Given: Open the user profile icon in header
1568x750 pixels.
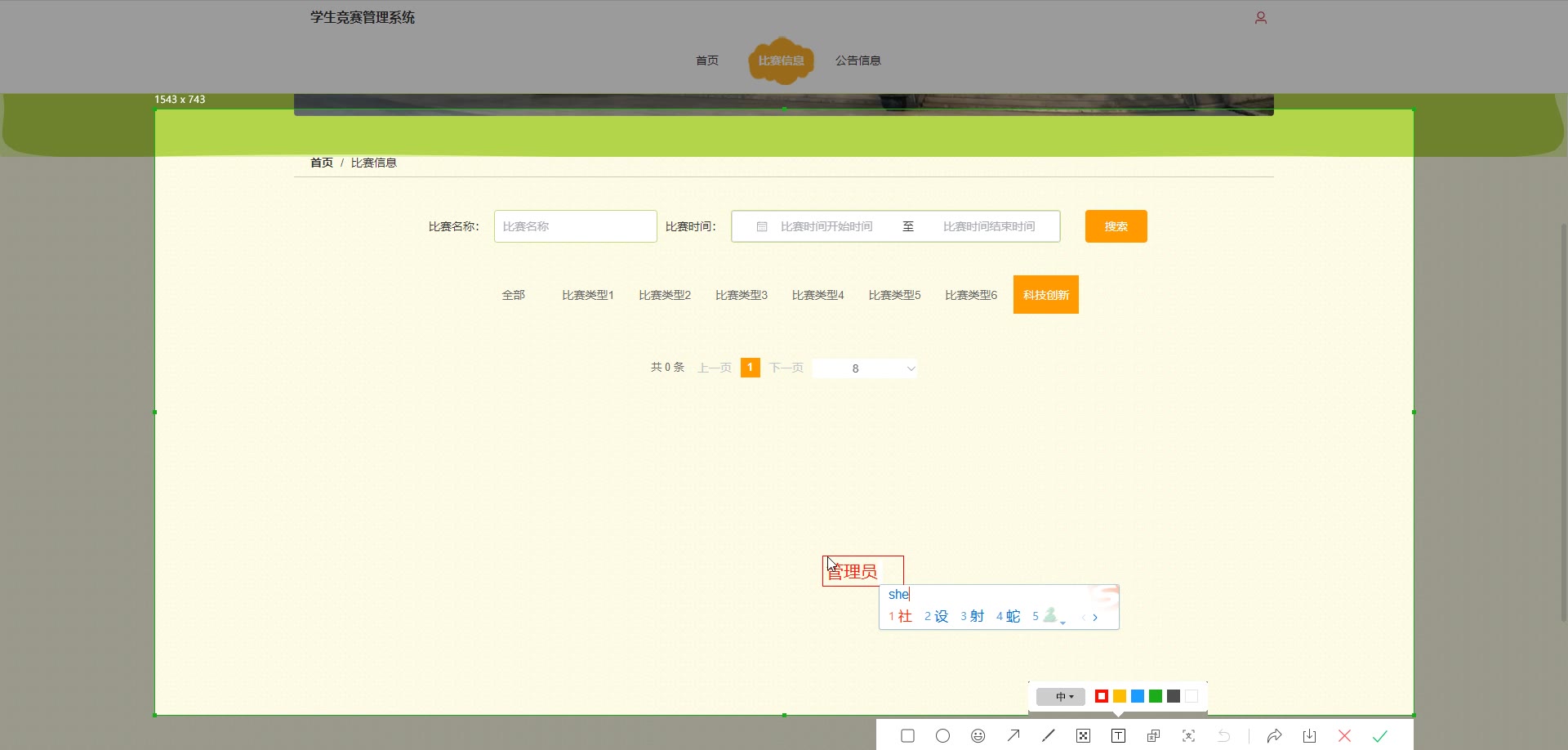Looking at the screenshot, I should pyautogui.click(x=1261, y=18).
